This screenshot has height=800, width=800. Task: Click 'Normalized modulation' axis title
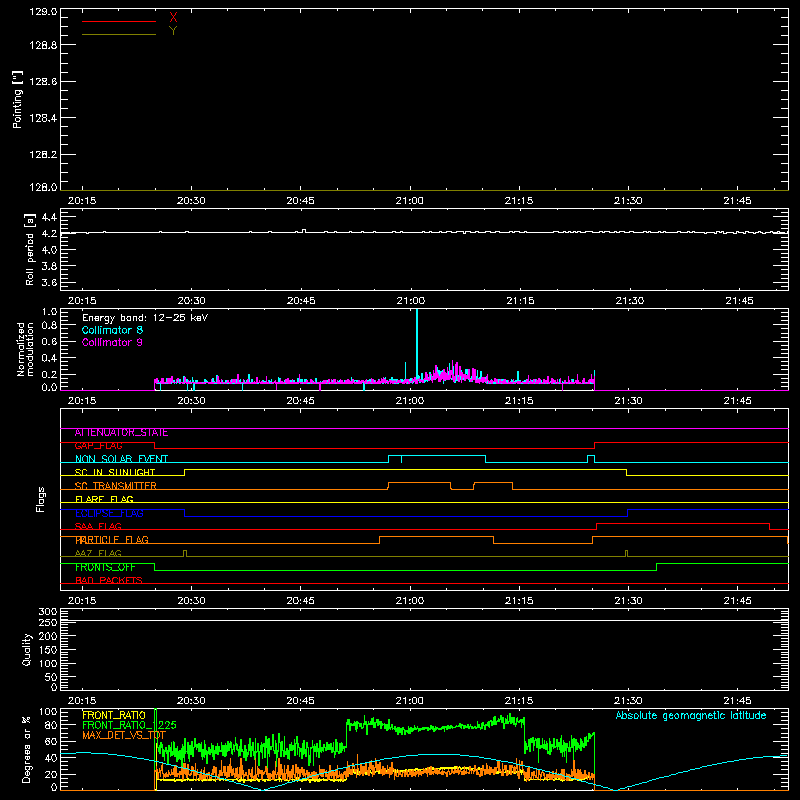click(25, 349)
